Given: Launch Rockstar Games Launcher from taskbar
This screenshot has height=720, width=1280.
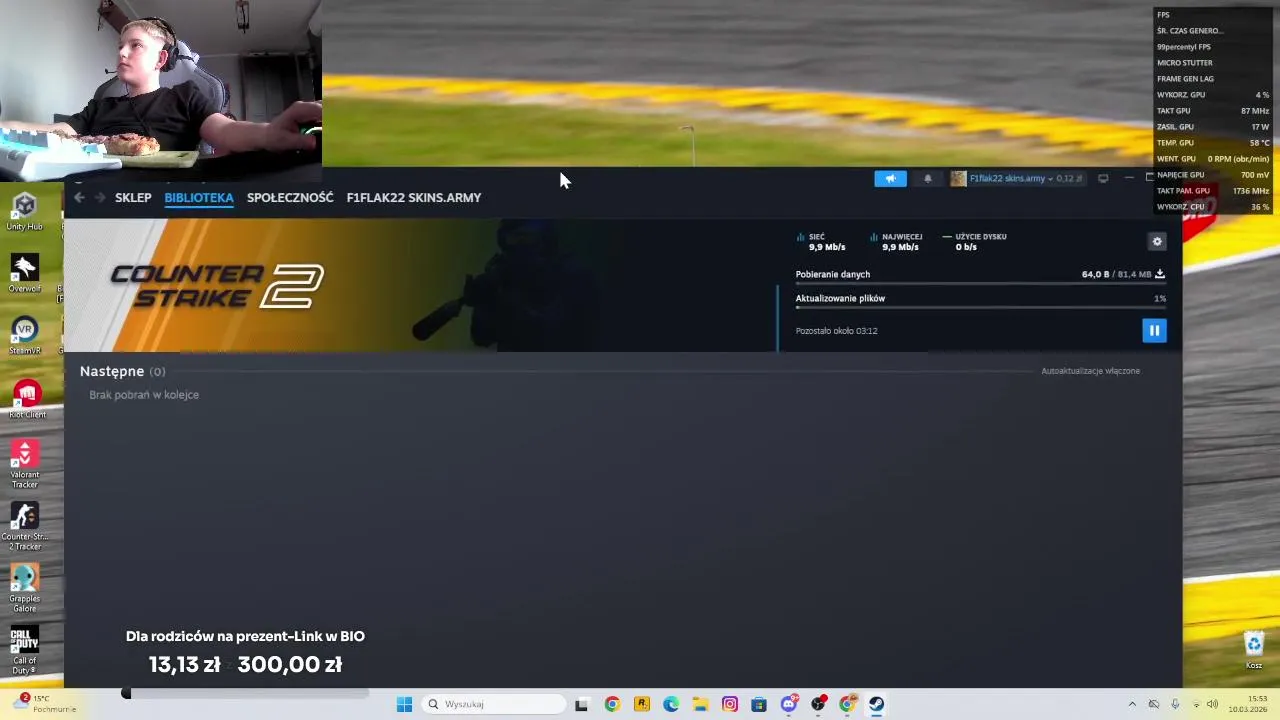Looking at the screenshot, I should 642,704.
